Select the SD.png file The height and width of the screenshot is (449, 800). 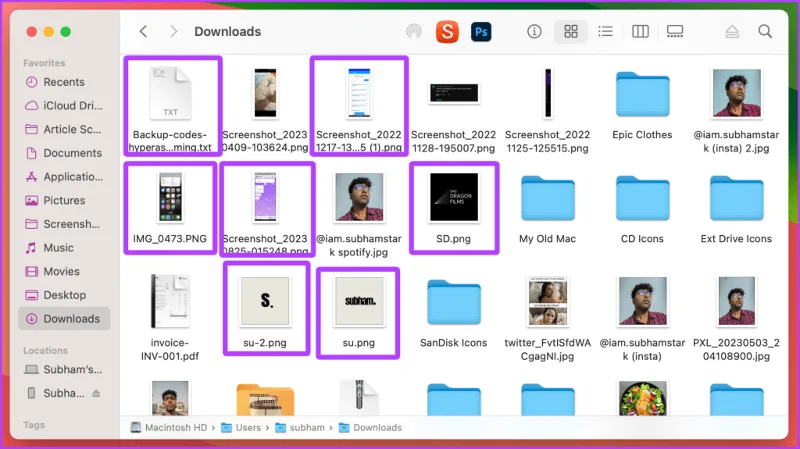454,197
